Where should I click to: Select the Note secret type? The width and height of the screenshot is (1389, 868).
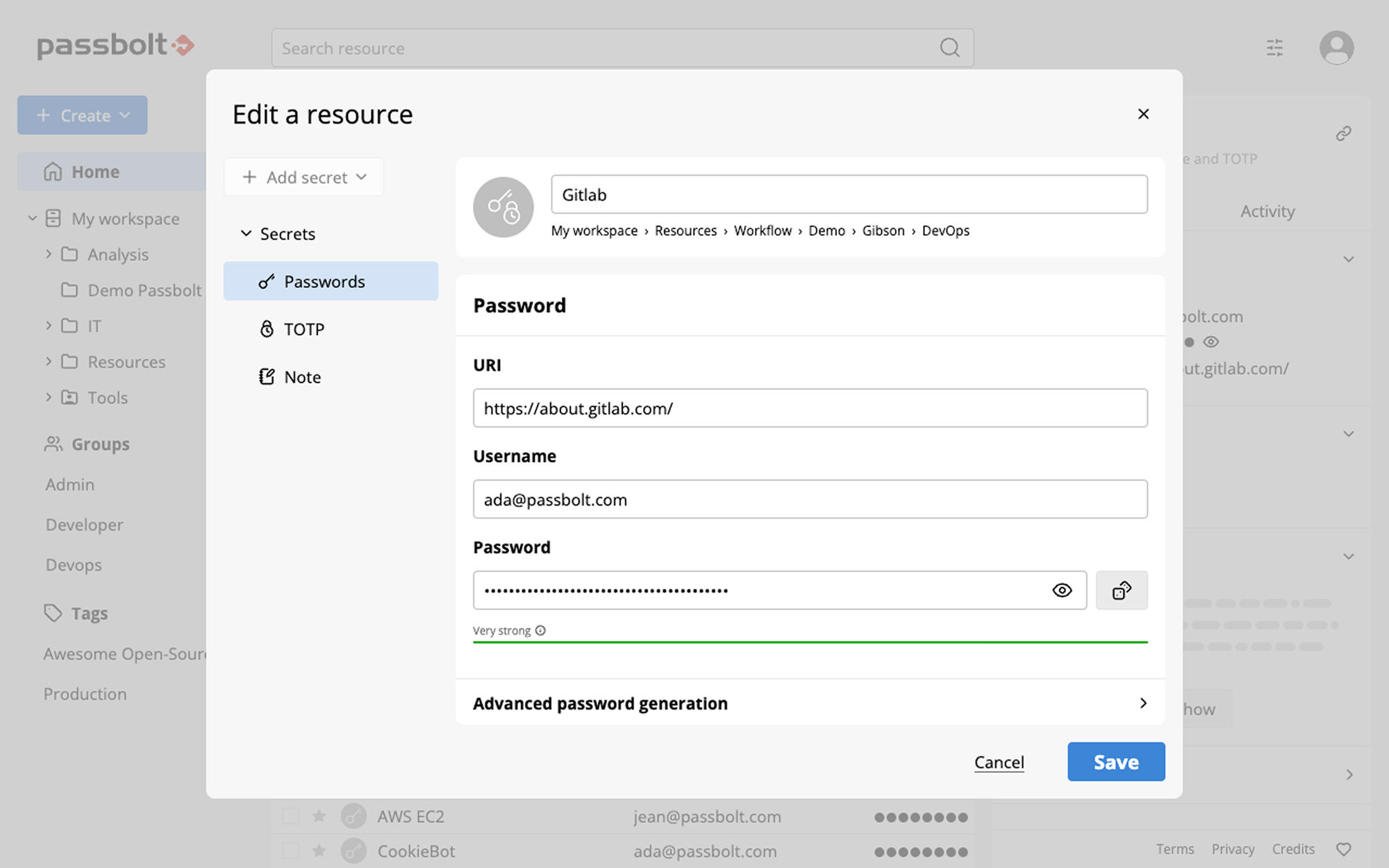click(x=301, y=376)
